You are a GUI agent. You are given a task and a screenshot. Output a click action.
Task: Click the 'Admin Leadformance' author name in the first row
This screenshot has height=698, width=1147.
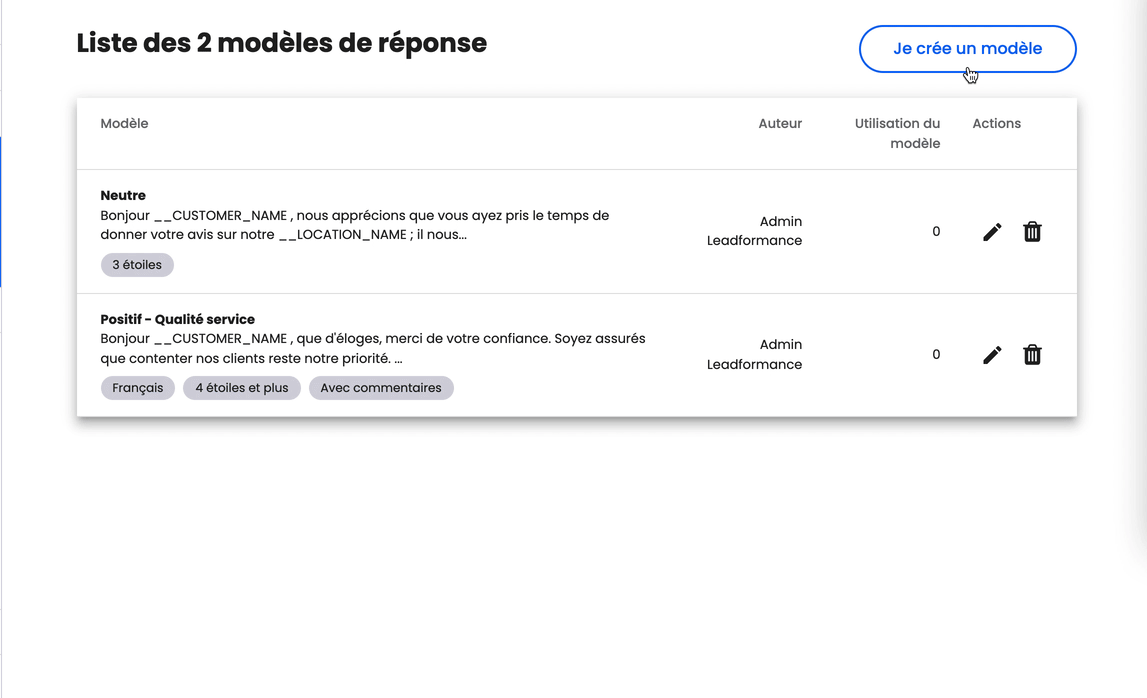[x=753, y=231]
